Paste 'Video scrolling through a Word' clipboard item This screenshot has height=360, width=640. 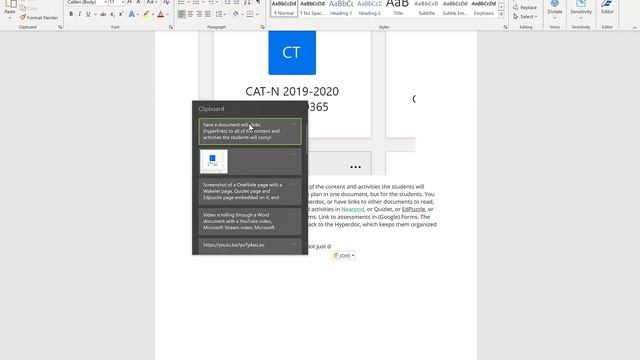[x=250, y=221]
